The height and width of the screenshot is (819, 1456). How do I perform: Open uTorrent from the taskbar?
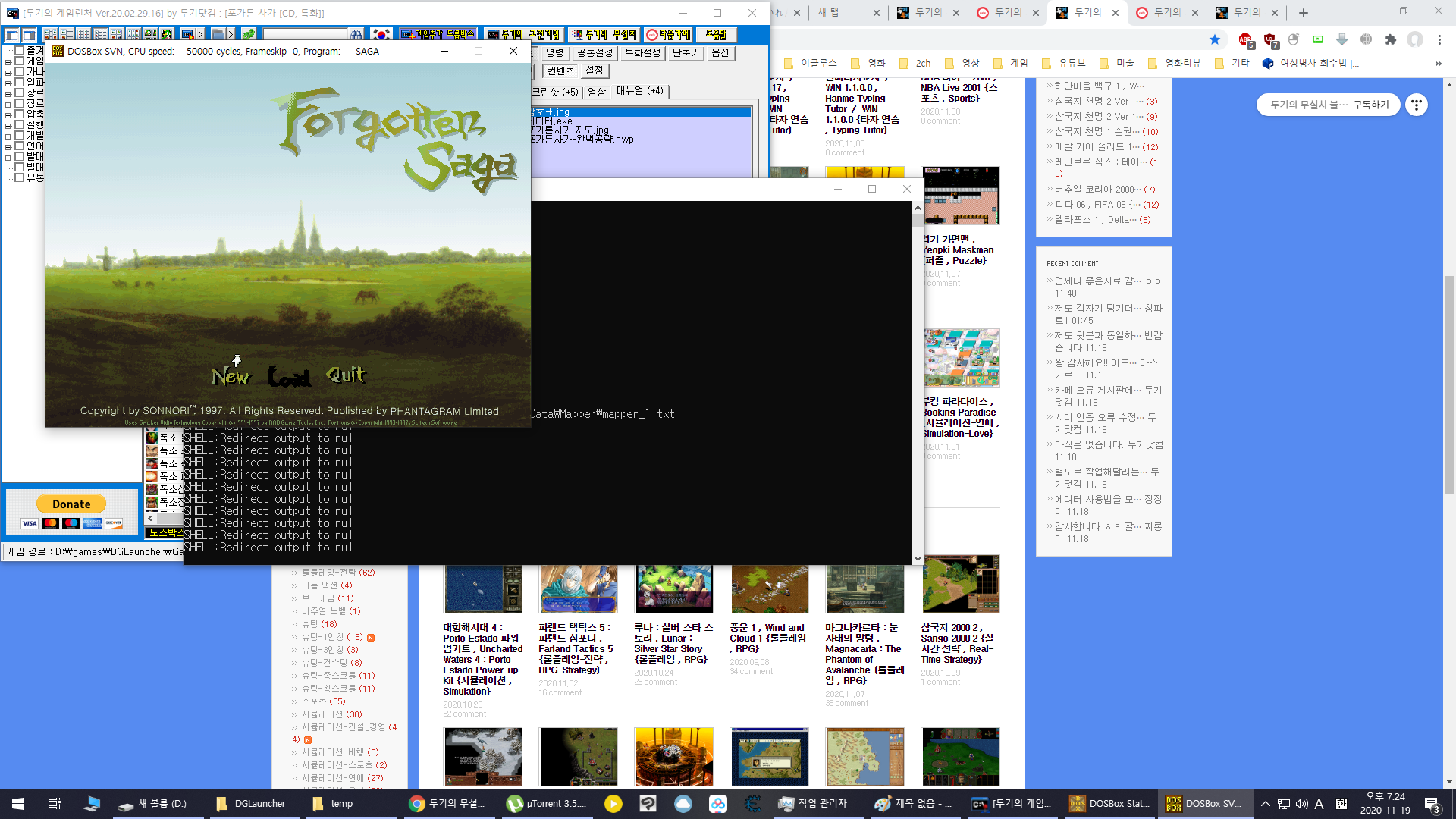tap(548, 804)
